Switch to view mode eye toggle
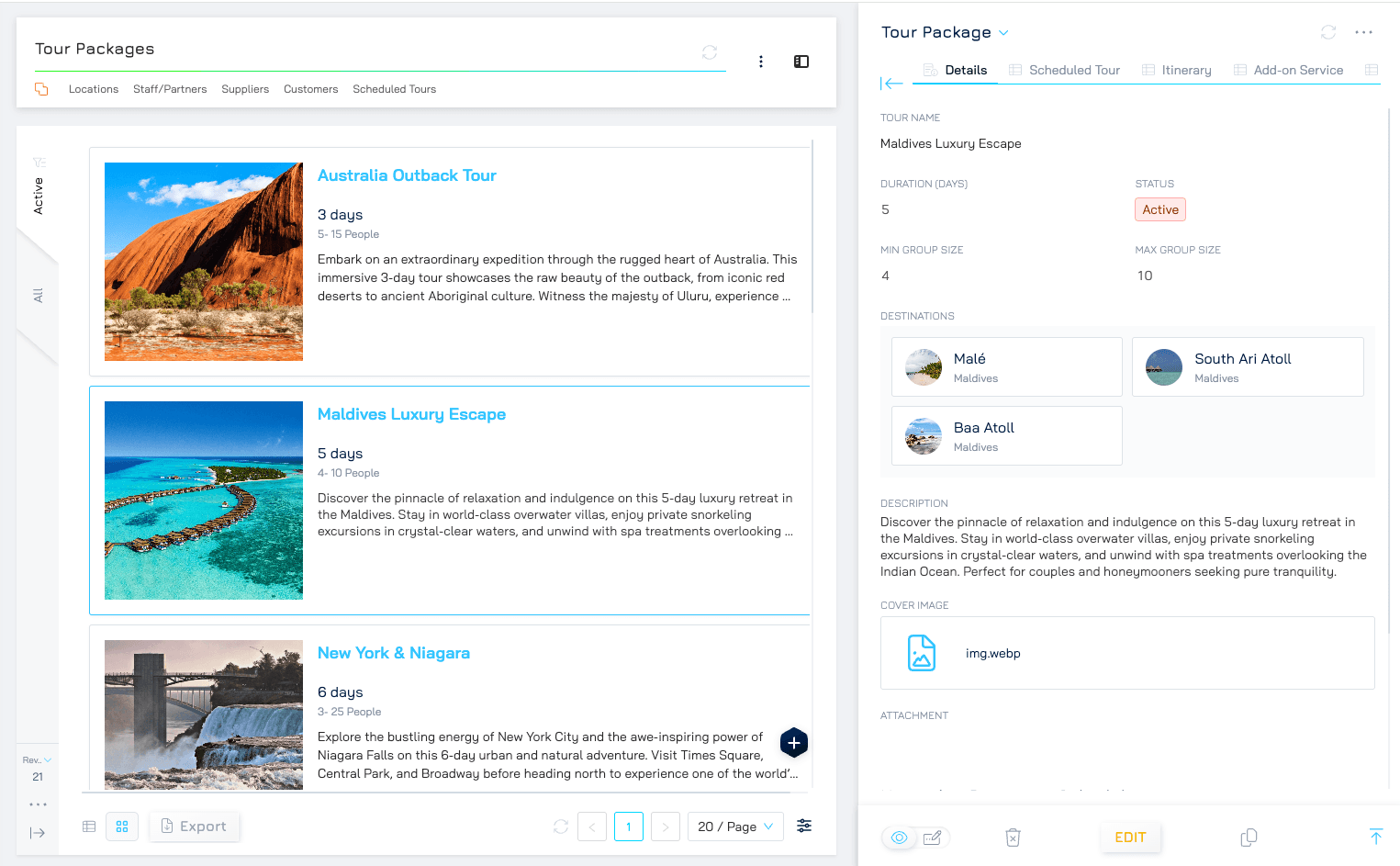Image resolution: width=1400 pixels, height=866 pixels. (900, 838)
